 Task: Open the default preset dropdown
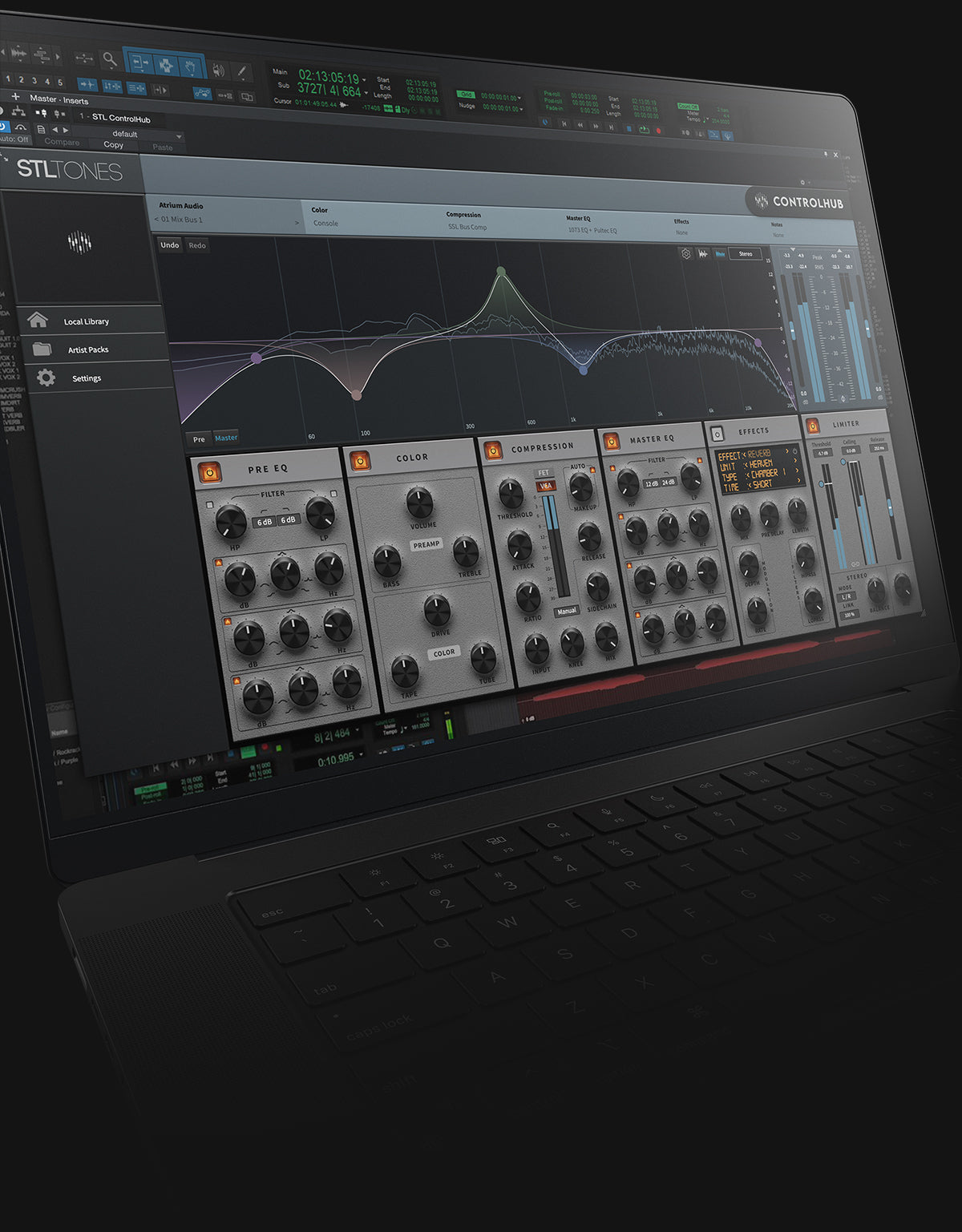tap(128, 134)
